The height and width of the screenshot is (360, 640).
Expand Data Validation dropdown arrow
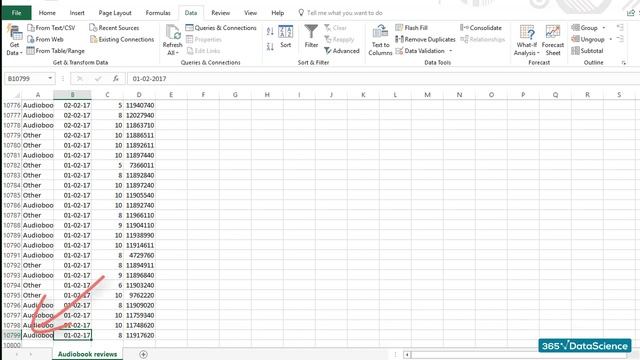[x=451, y=51]
